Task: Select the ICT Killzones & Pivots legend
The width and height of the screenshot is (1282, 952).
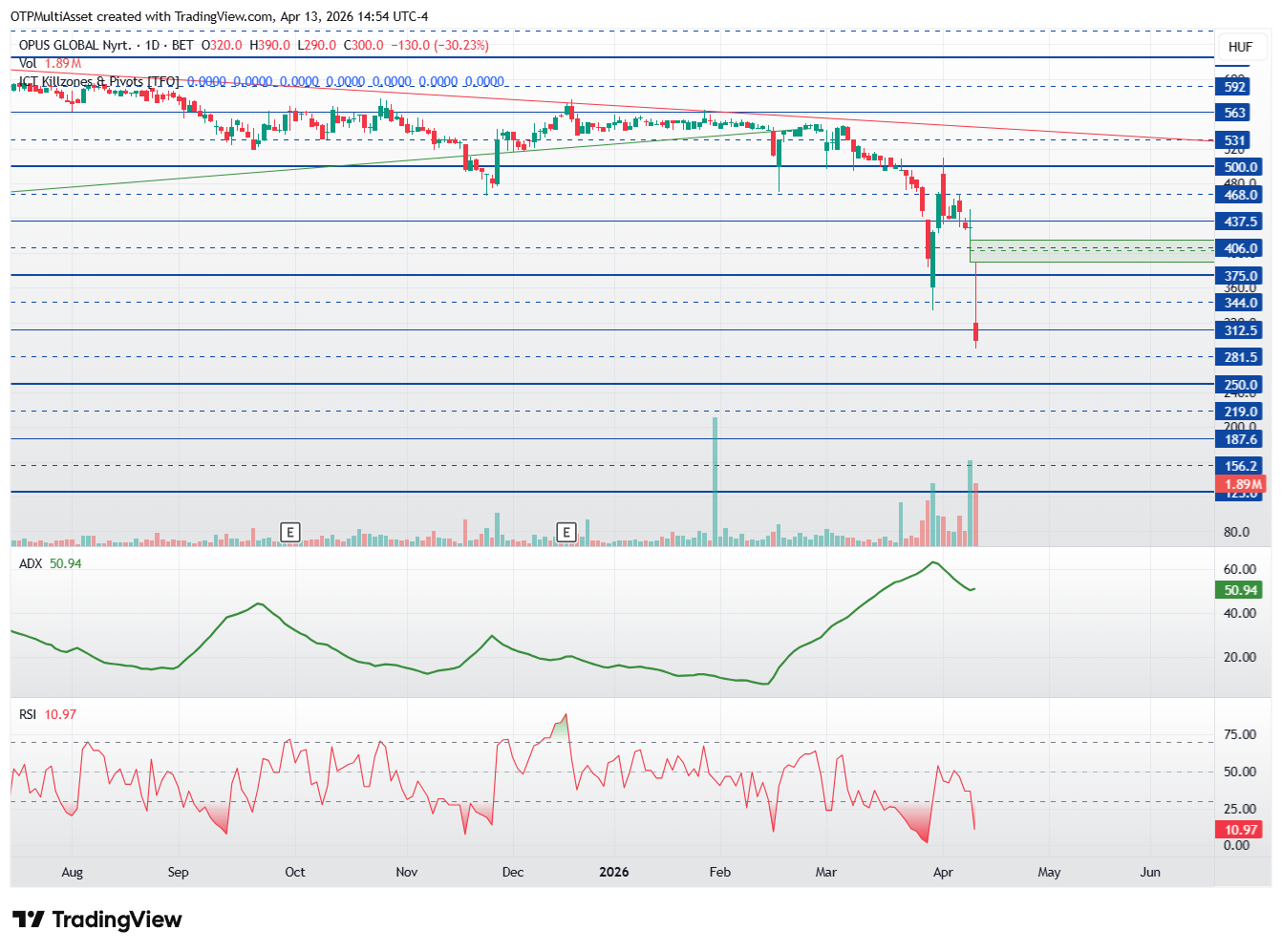Action: [98, 82]
